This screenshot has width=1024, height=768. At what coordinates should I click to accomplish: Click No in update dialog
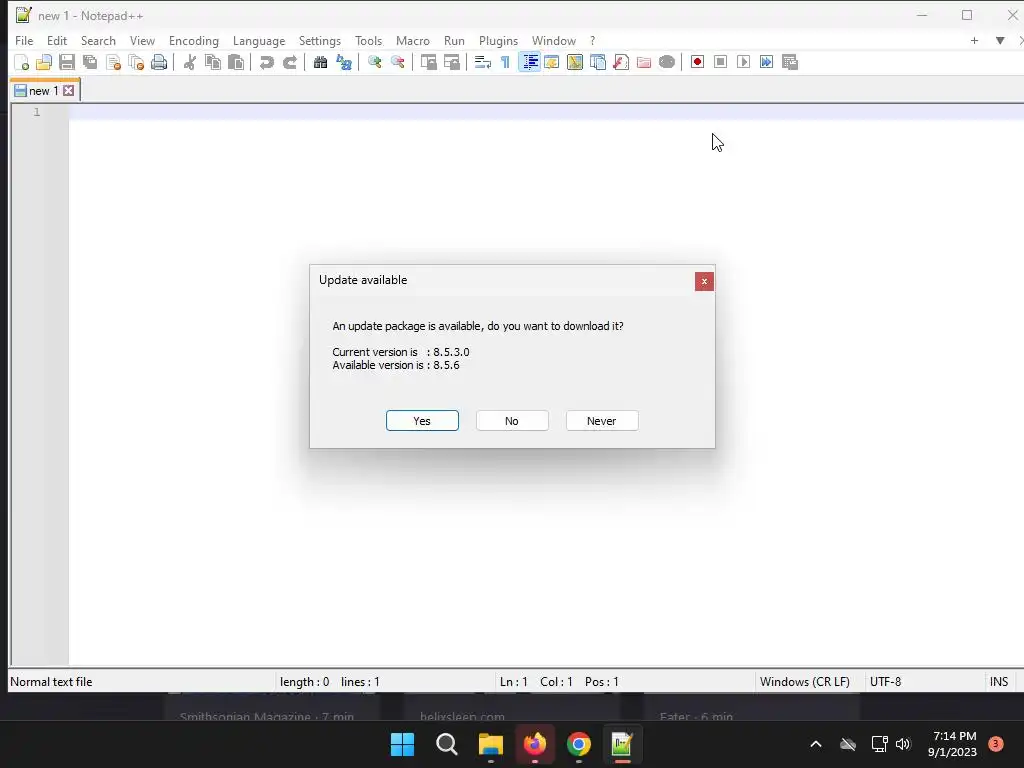(512, 421)
